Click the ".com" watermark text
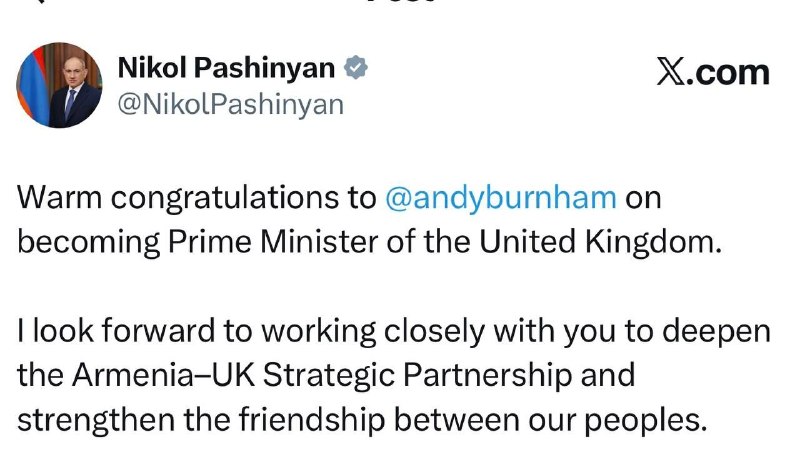This screenshot has height=462, width=800. point(728,72)
